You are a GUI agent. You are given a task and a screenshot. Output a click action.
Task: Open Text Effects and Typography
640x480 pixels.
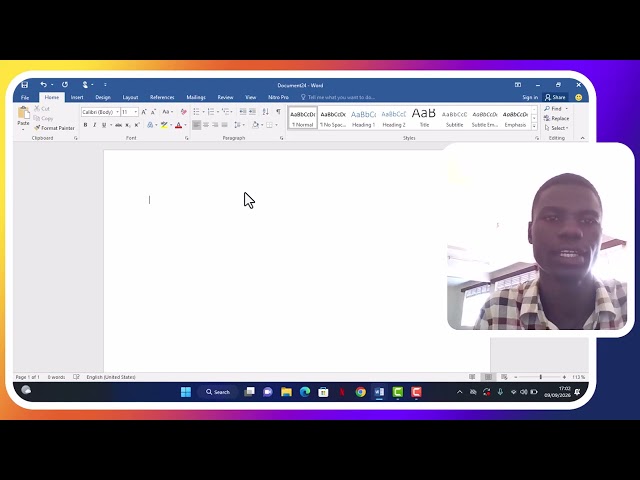point(150,125)
